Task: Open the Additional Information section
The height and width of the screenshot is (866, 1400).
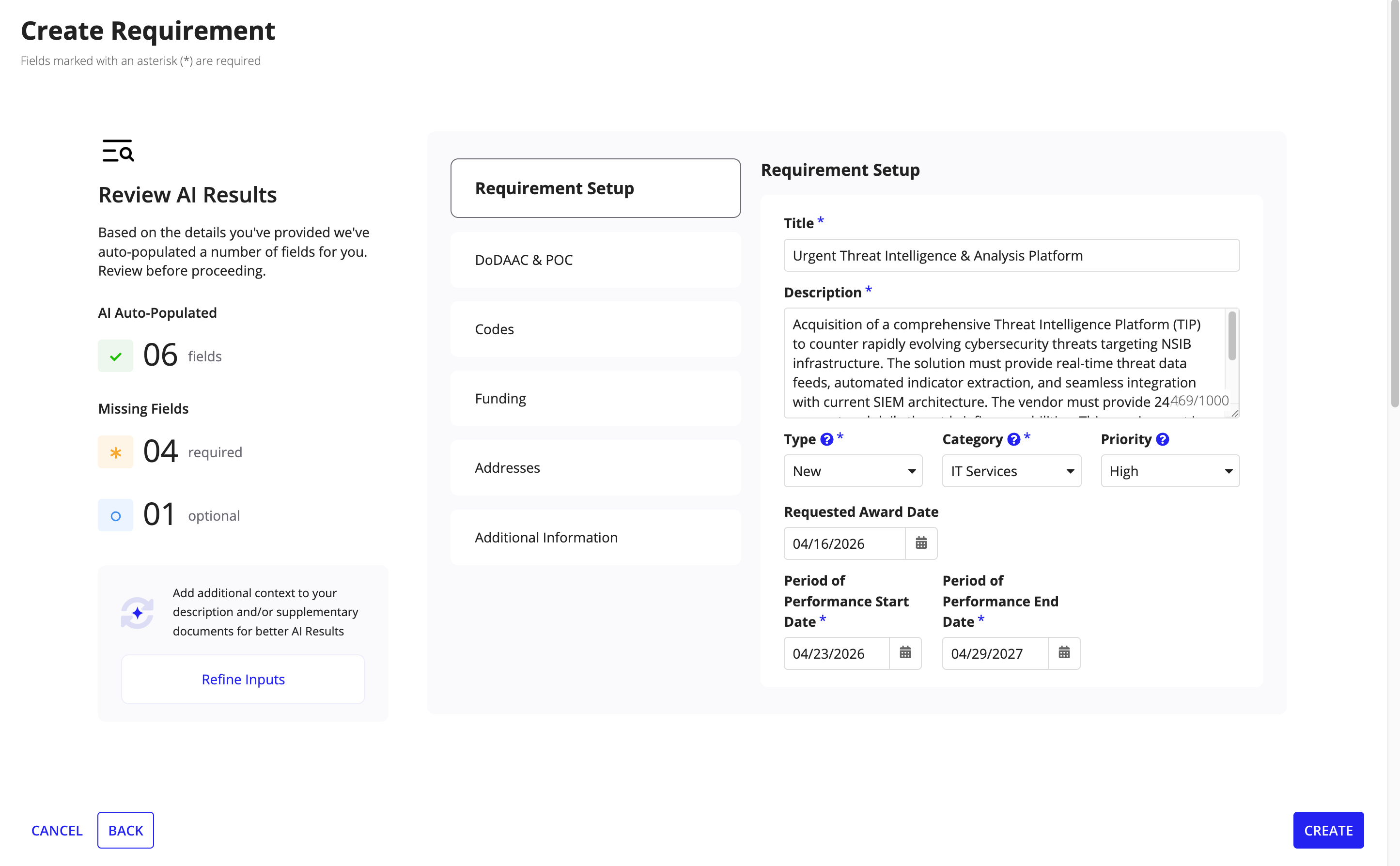Action: click(x=596, y=537)
